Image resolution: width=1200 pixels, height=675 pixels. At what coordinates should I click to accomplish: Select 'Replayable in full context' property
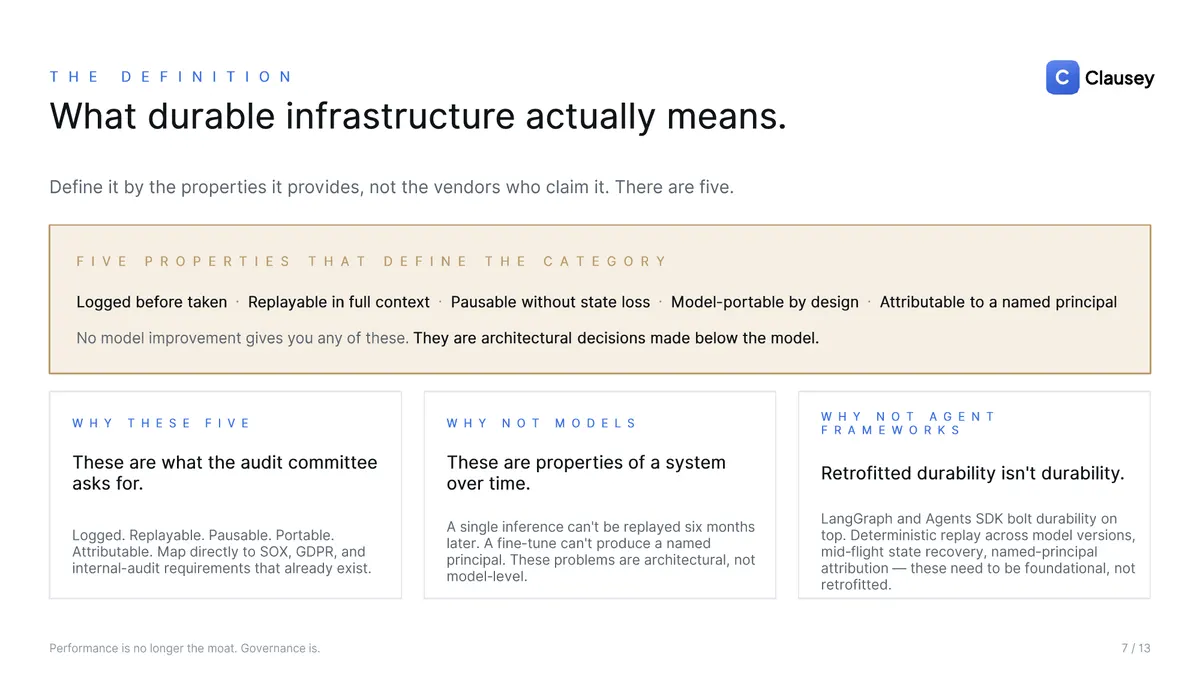pyautogui.click(x=339, y=302)
